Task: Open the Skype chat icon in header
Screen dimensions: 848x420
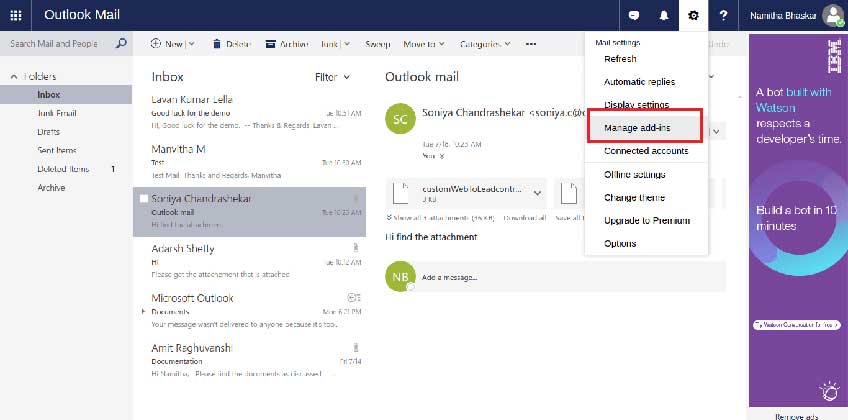Action: pyautogui.click(x=634, y=15)
